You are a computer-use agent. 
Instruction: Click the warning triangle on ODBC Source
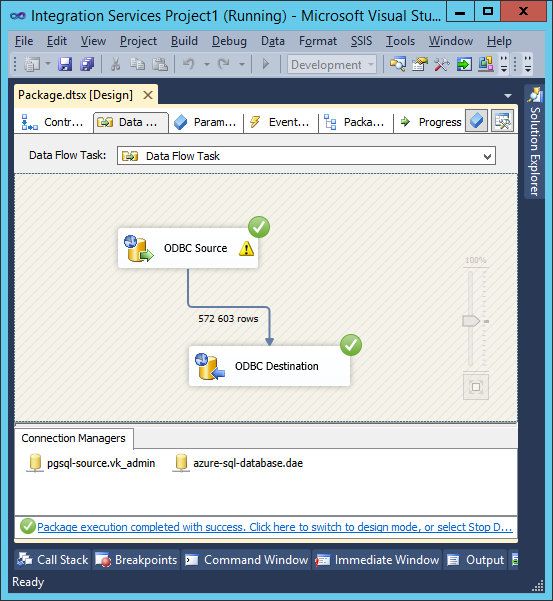click(x=246, y=248)
